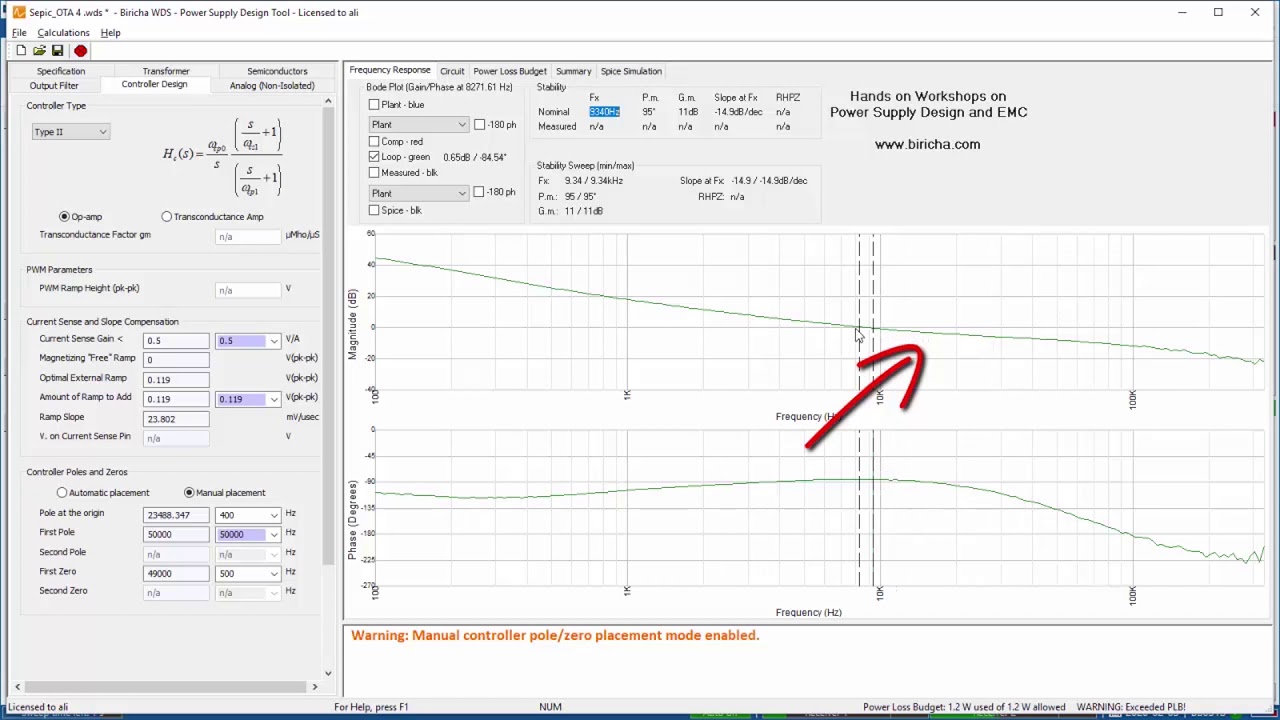Open the Summary tab
Image resolution: width=1280 pixels, height=720 pixels.
[x=573, y=71]
